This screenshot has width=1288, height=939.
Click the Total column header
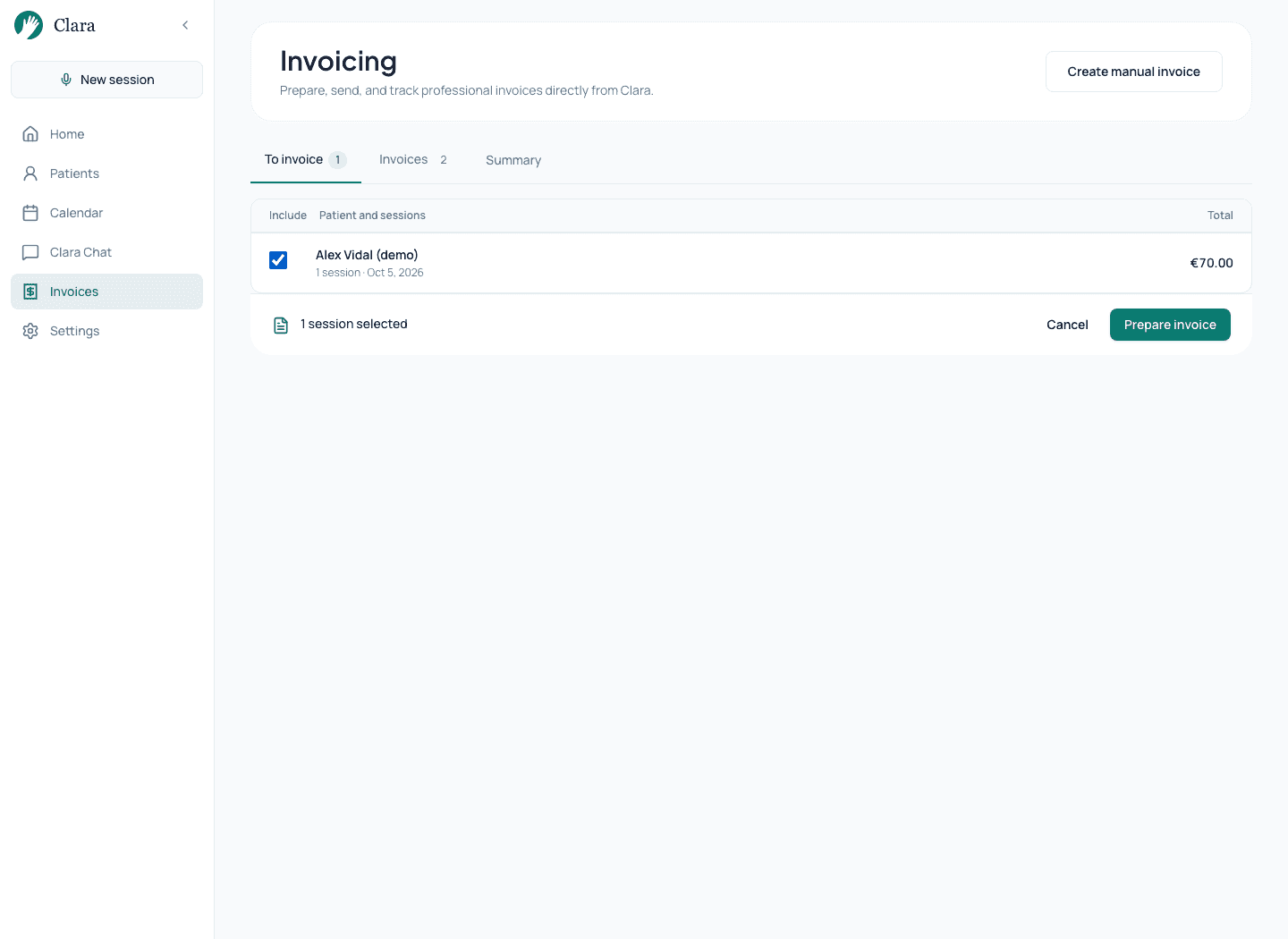point(1220,216)
